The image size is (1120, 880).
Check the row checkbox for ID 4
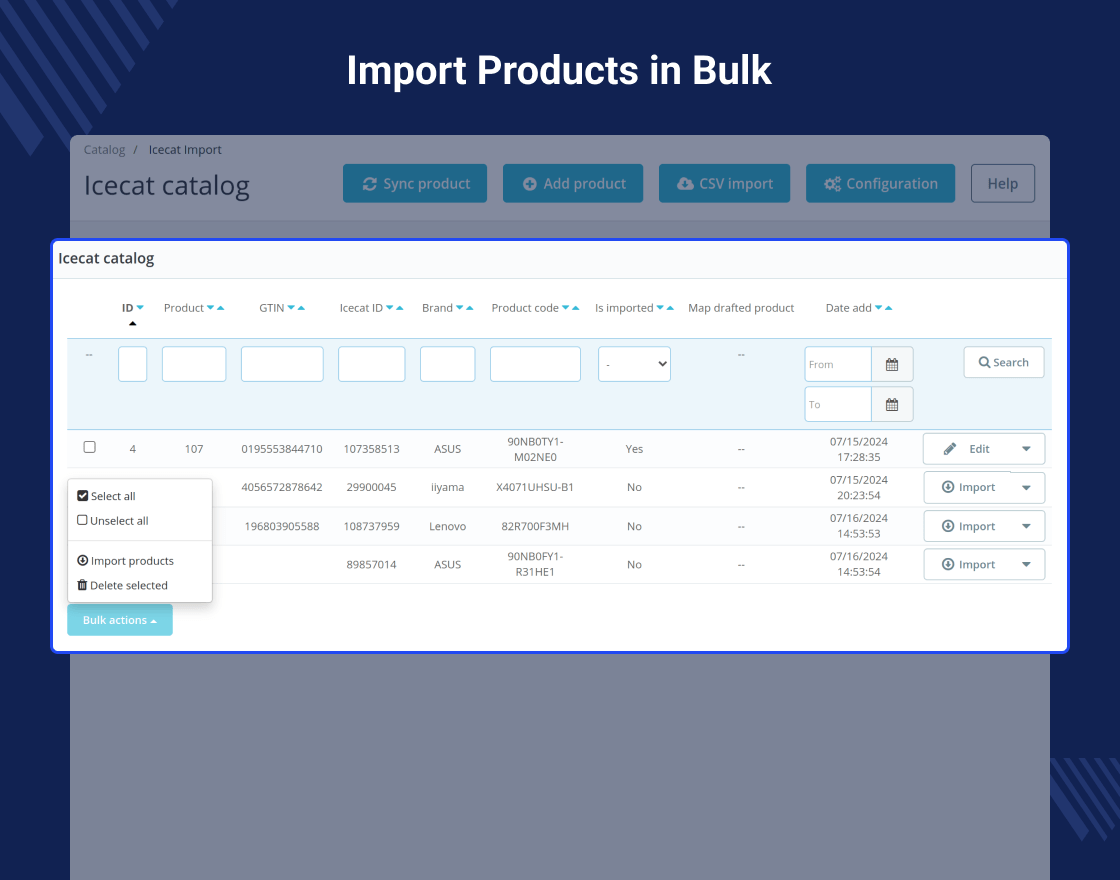coord(89,447)
